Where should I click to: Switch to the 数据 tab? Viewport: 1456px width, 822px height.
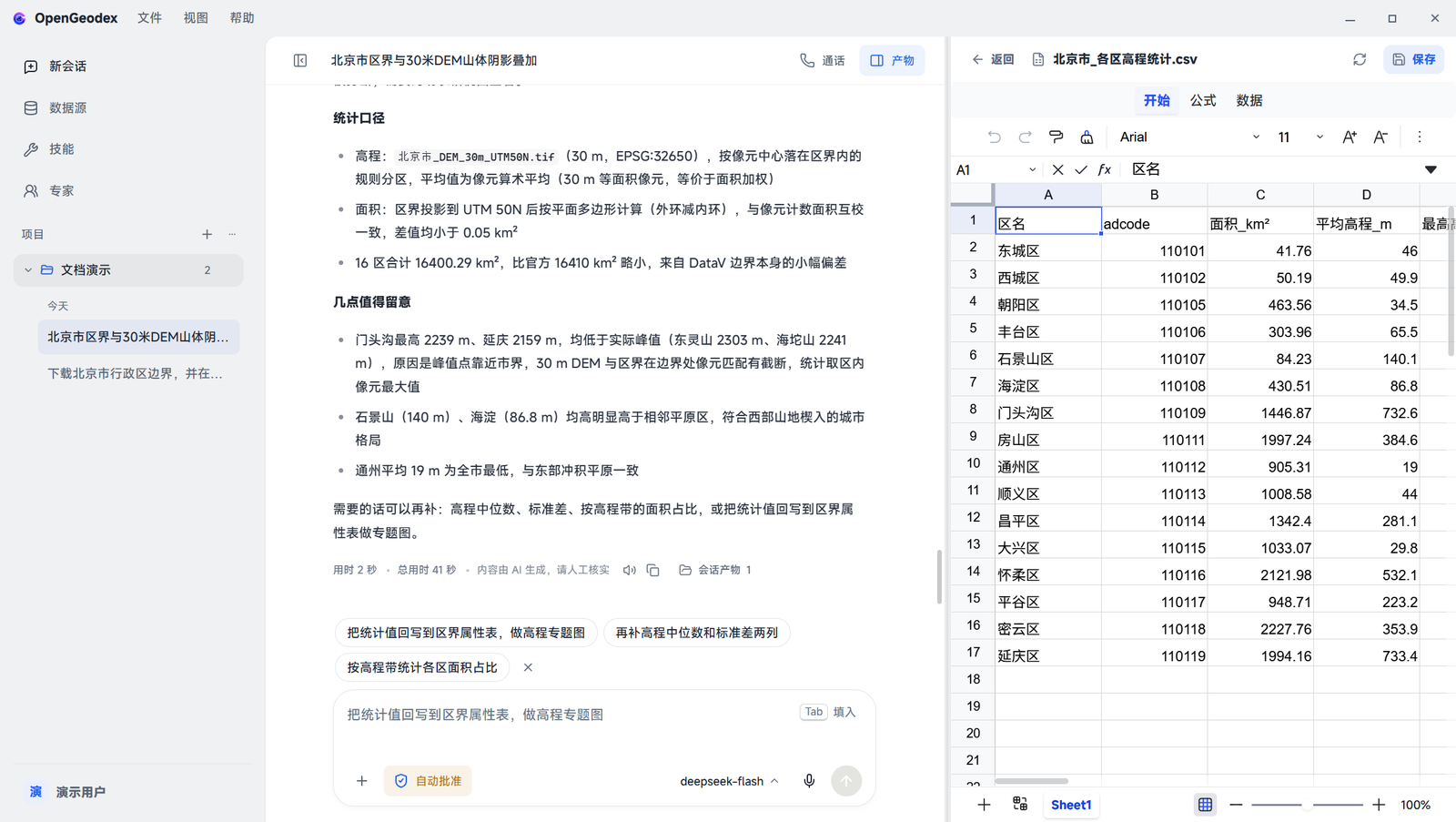coord(1249,100)
